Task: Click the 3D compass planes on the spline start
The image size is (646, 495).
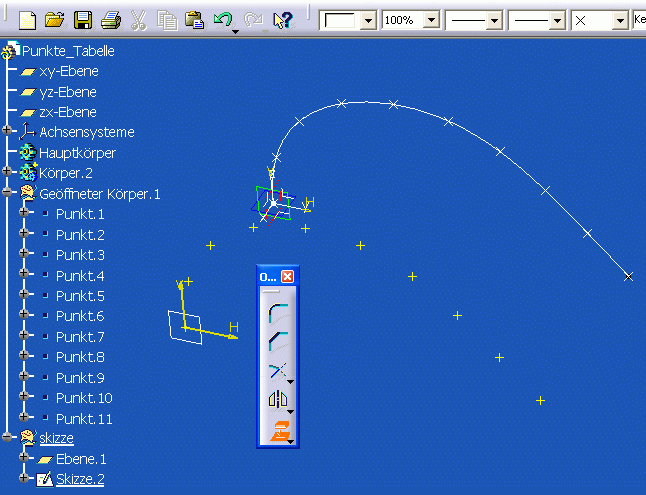Action: point(273,203)
